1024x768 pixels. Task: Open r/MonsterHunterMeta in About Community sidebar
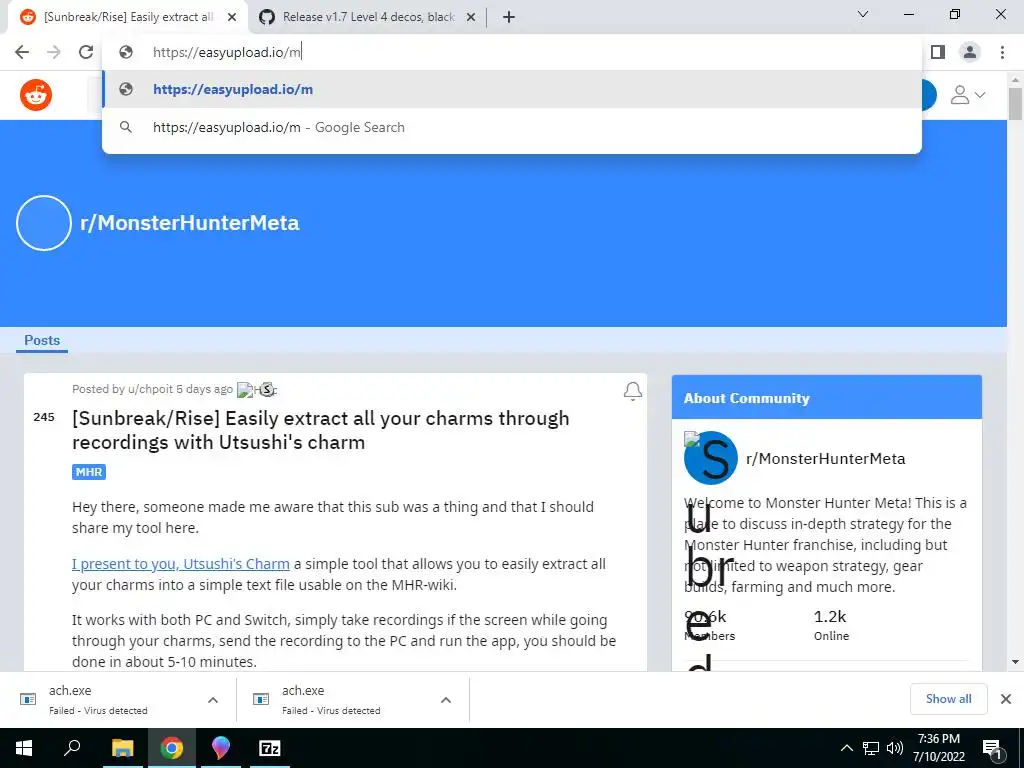[825, 458]
